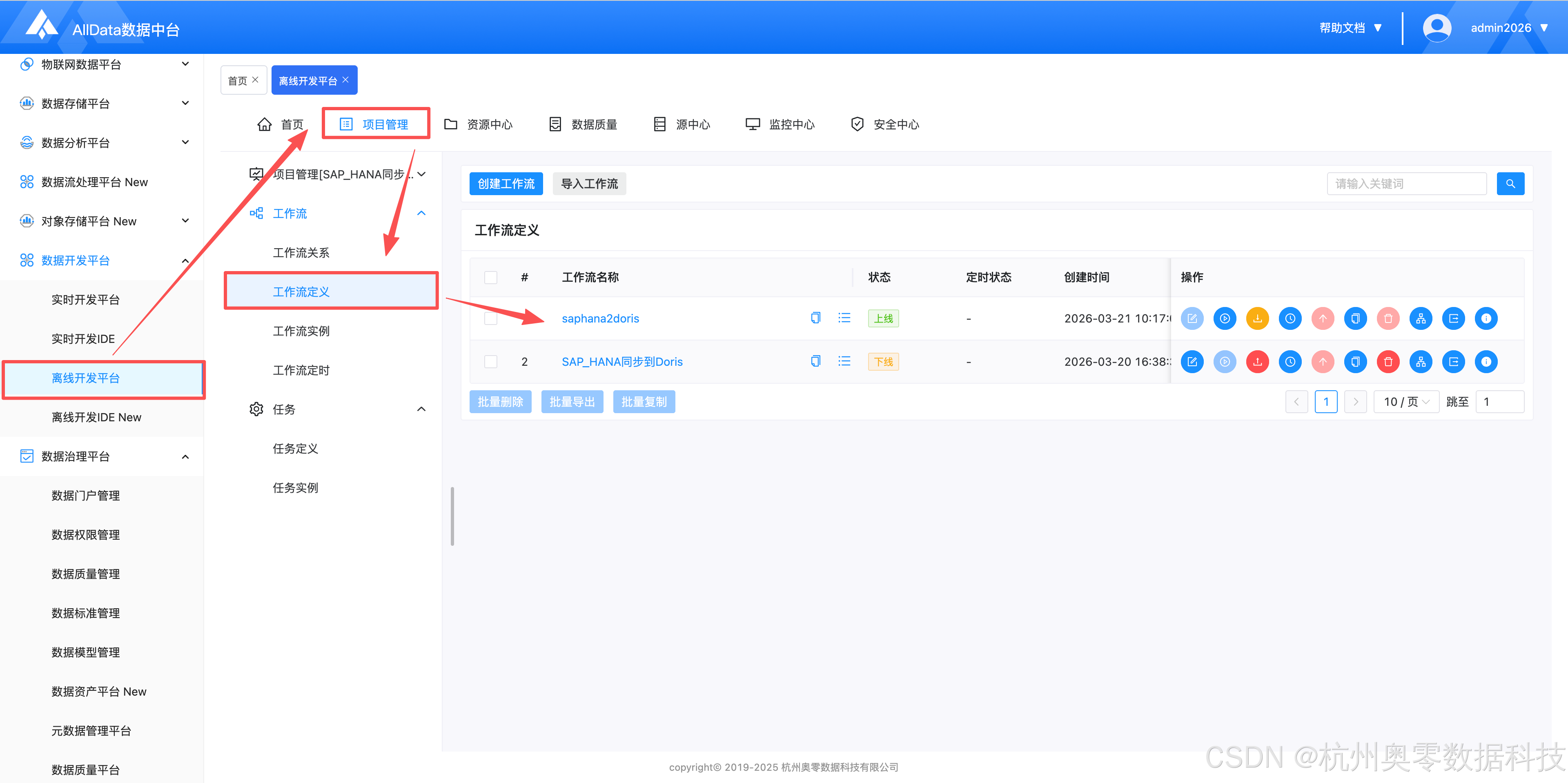1568x783 pixels.
Task: Open the 安全中心 tab
Action: pos(884,124)
